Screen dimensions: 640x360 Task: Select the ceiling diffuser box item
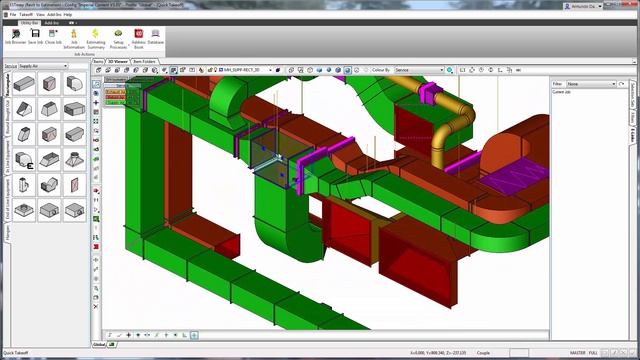pyautogui.click(x=24, y=211)
